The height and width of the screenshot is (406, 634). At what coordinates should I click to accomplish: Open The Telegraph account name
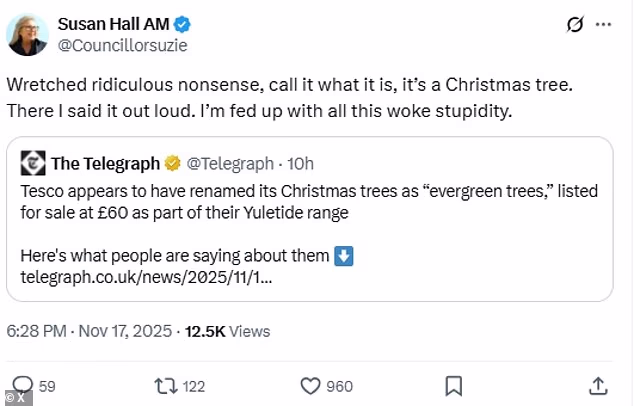tap(107, 162)
